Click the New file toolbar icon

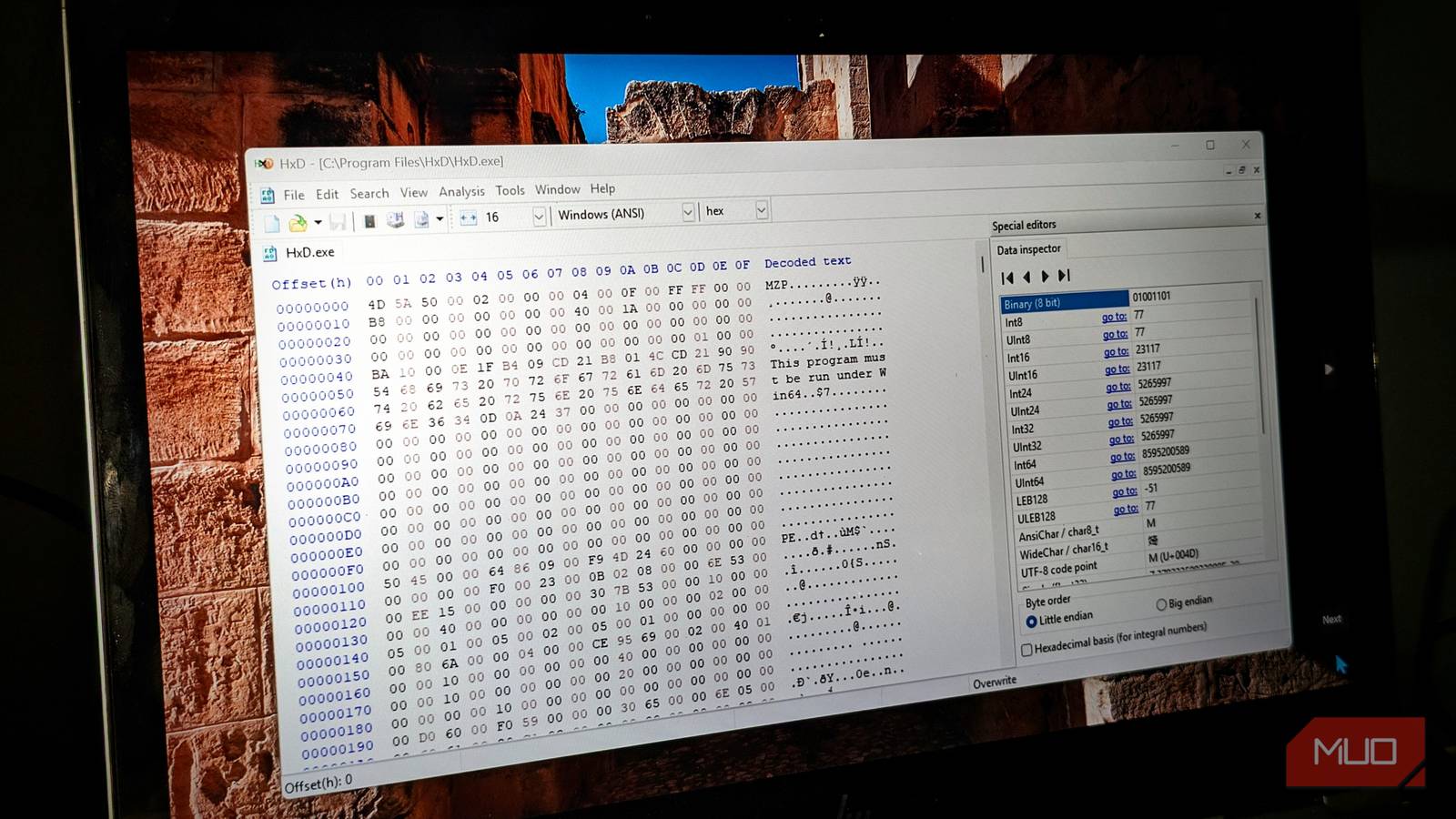(x=271, y=222)
